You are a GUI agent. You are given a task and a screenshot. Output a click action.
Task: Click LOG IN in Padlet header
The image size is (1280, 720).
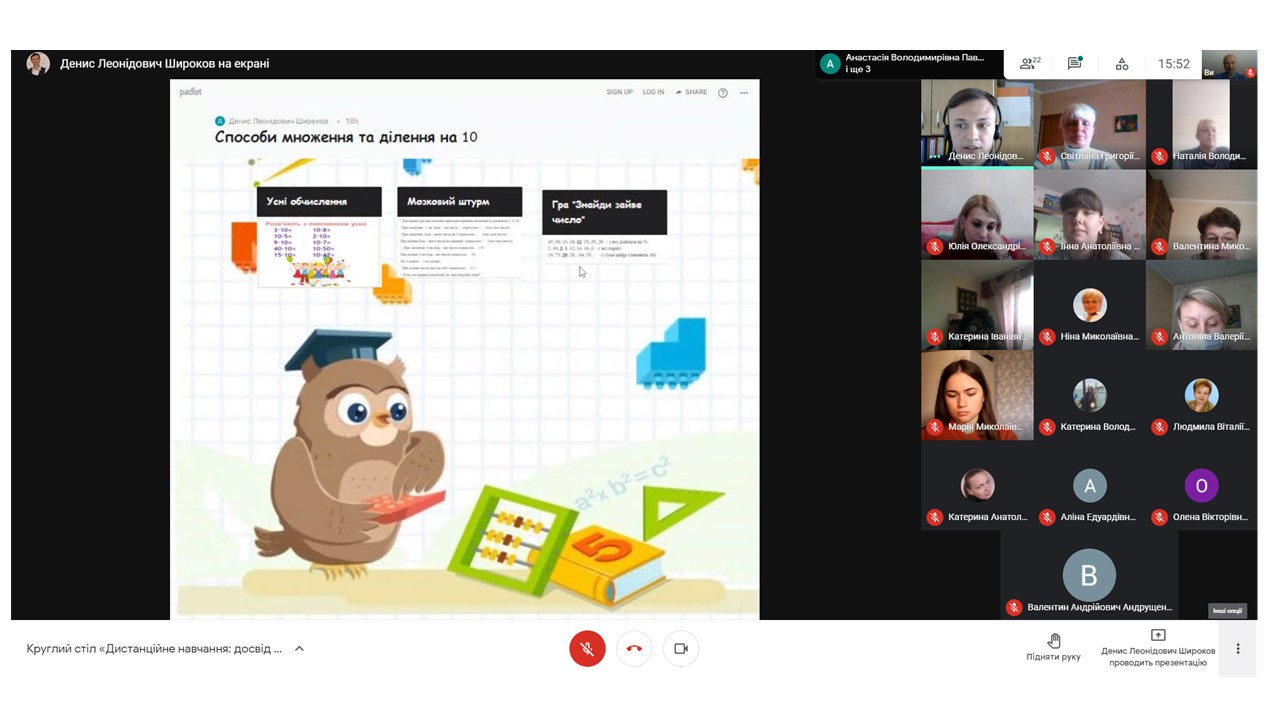(x=653, y=92)
